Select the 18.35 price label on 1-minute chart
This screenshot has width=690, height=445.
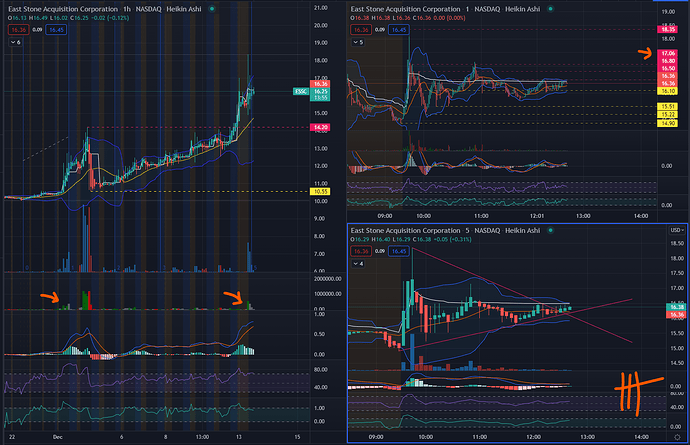(x=668, y=29)
